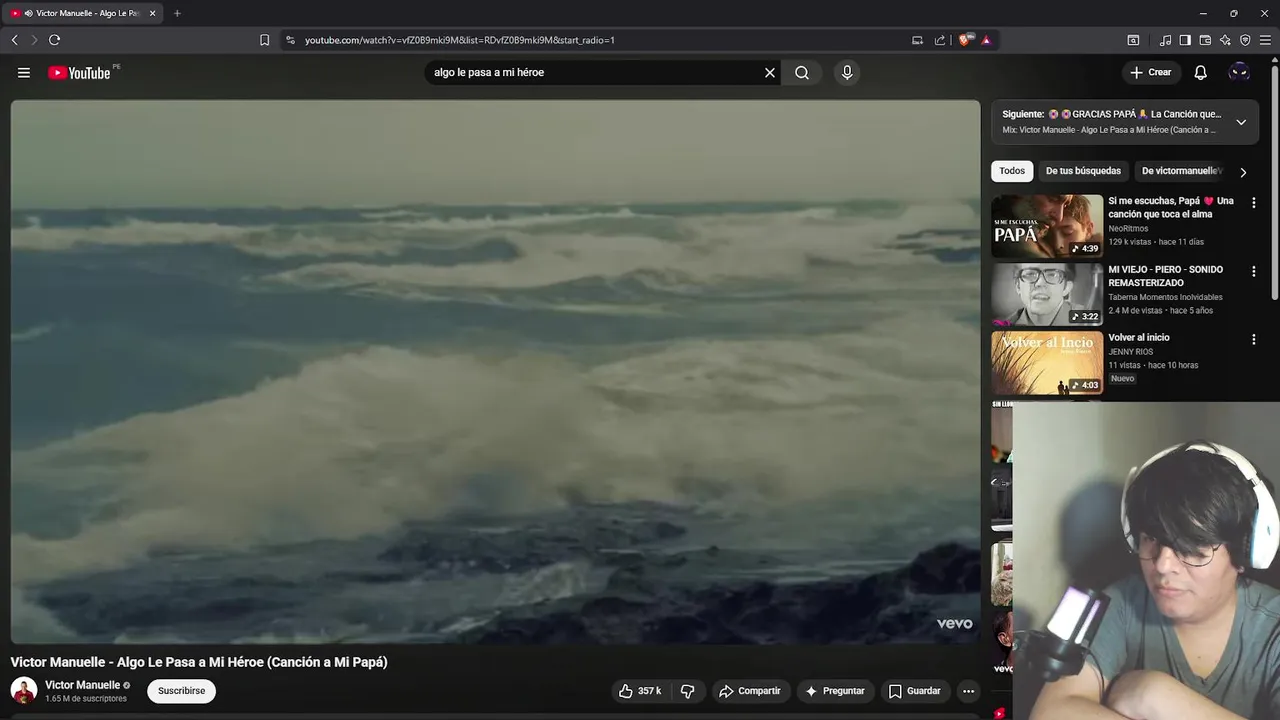Screen dimensions: 1280x720
Task: Click the magnifier search button
Action: [x=802, y=72]
